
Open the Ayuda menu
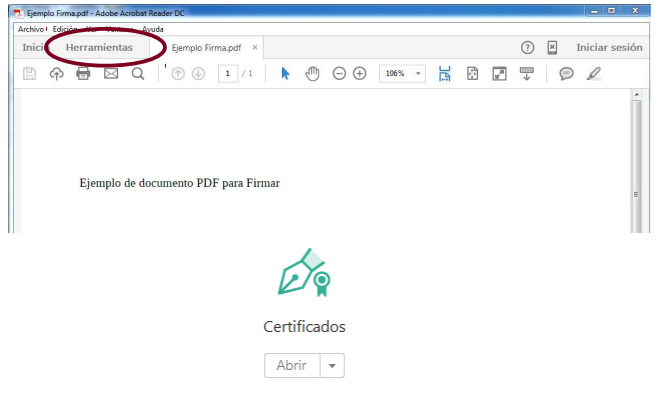pyautogui.click(x=153, y=29)
